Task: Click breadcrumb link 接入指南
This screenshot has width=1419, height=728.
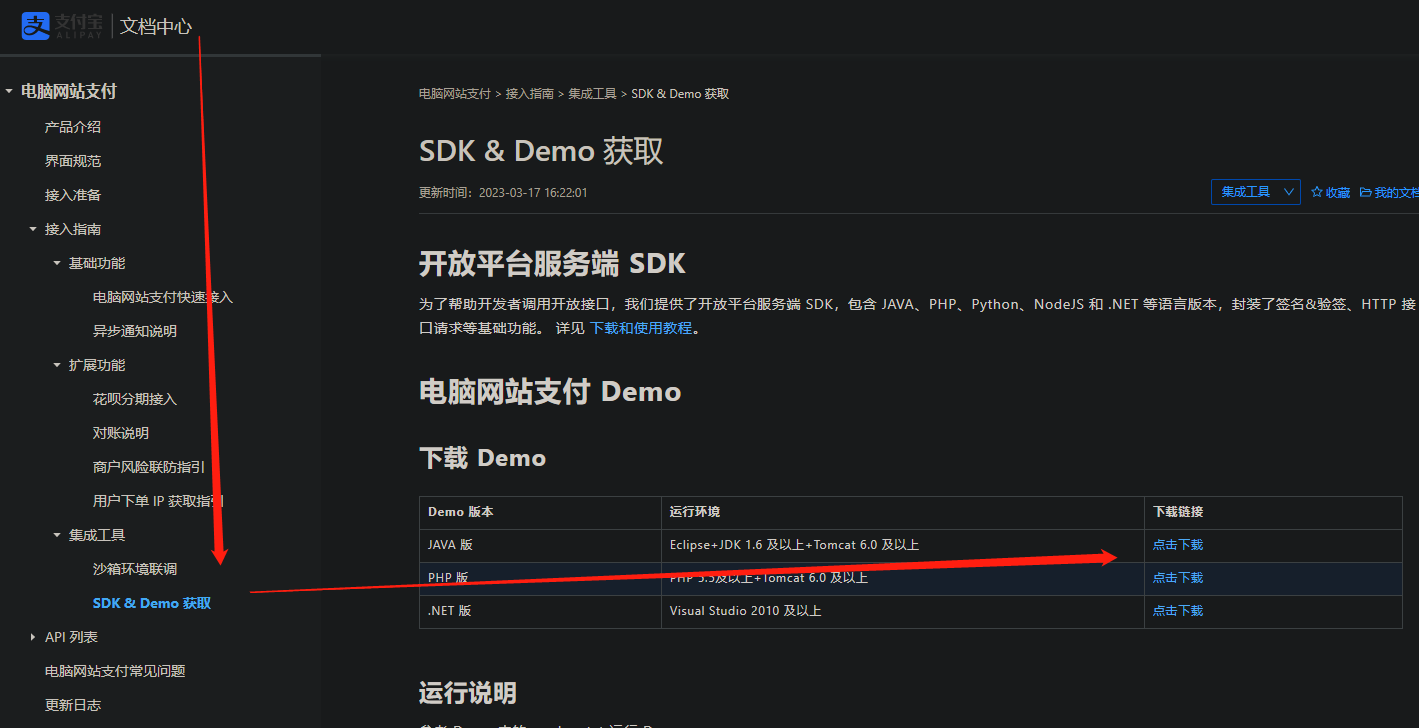Action: (x=530, y=94)
